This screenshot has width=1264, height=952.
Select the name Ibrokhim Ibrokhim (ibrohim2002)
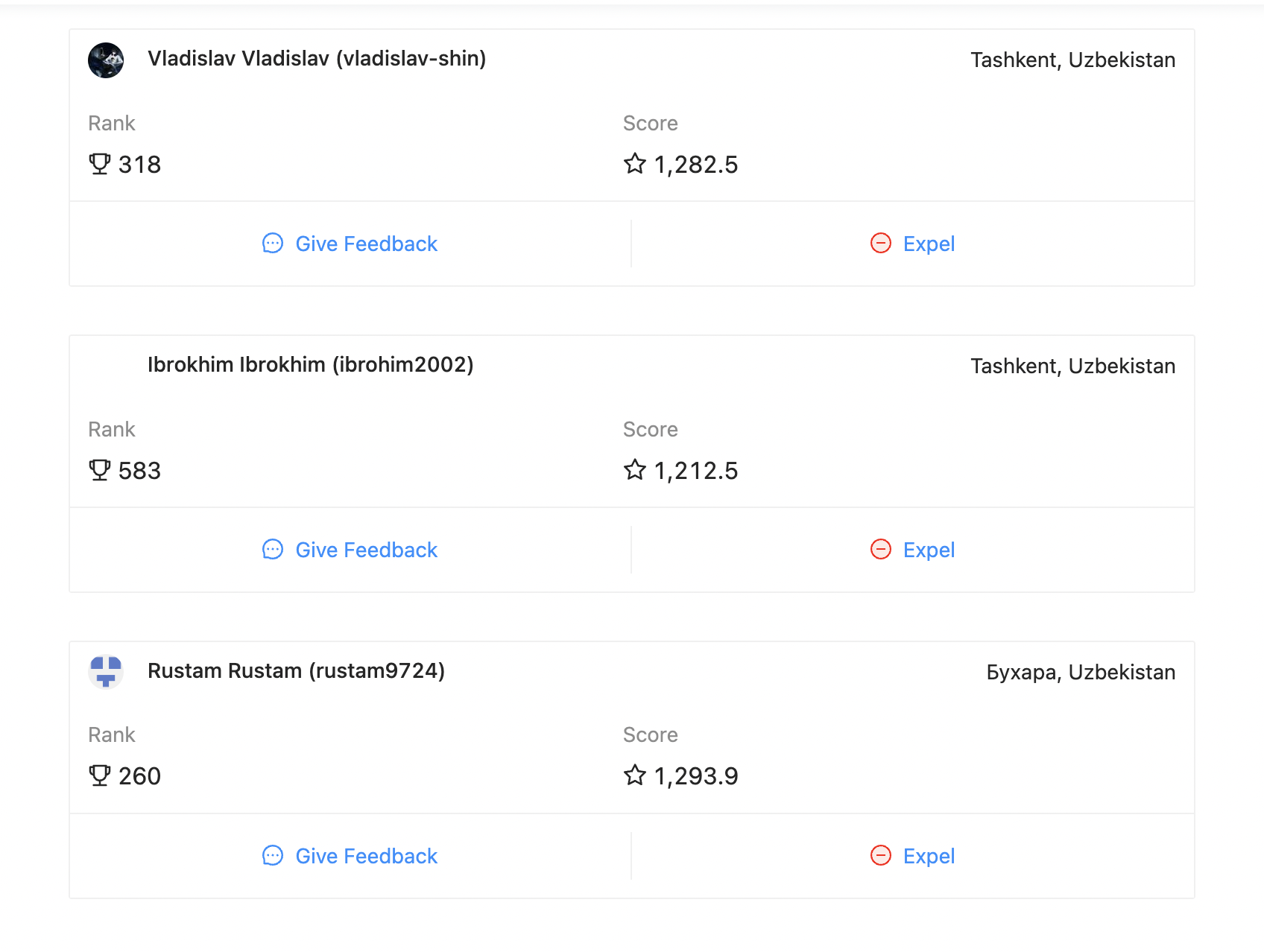[310, 365]
